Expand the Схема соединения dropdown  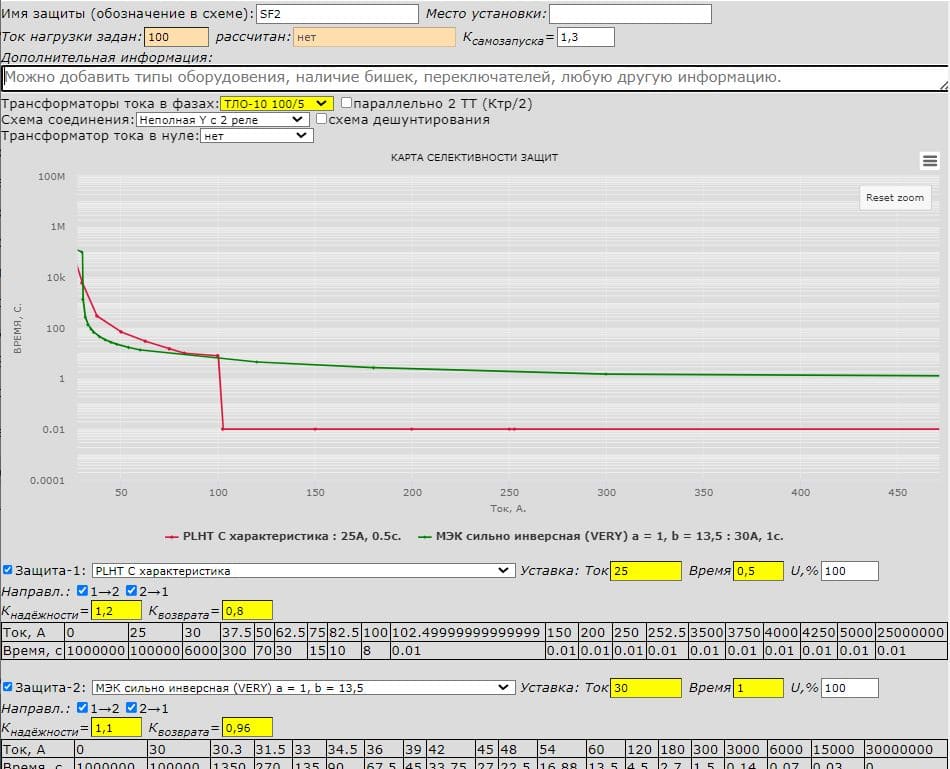[x=222, y=119]
